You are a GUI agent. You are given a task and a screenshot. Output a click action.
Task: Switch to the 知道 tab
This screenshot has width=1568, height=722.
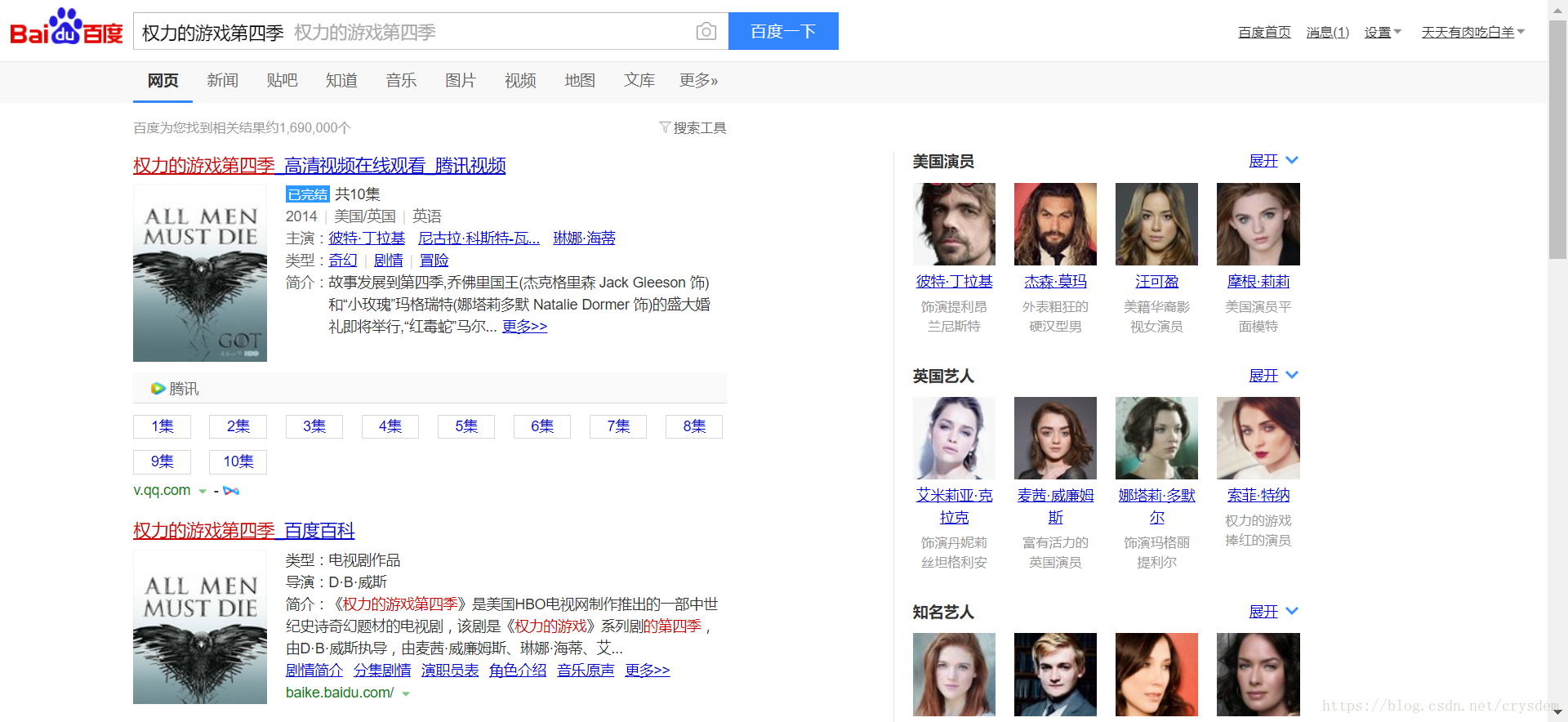tap(341, 80)
